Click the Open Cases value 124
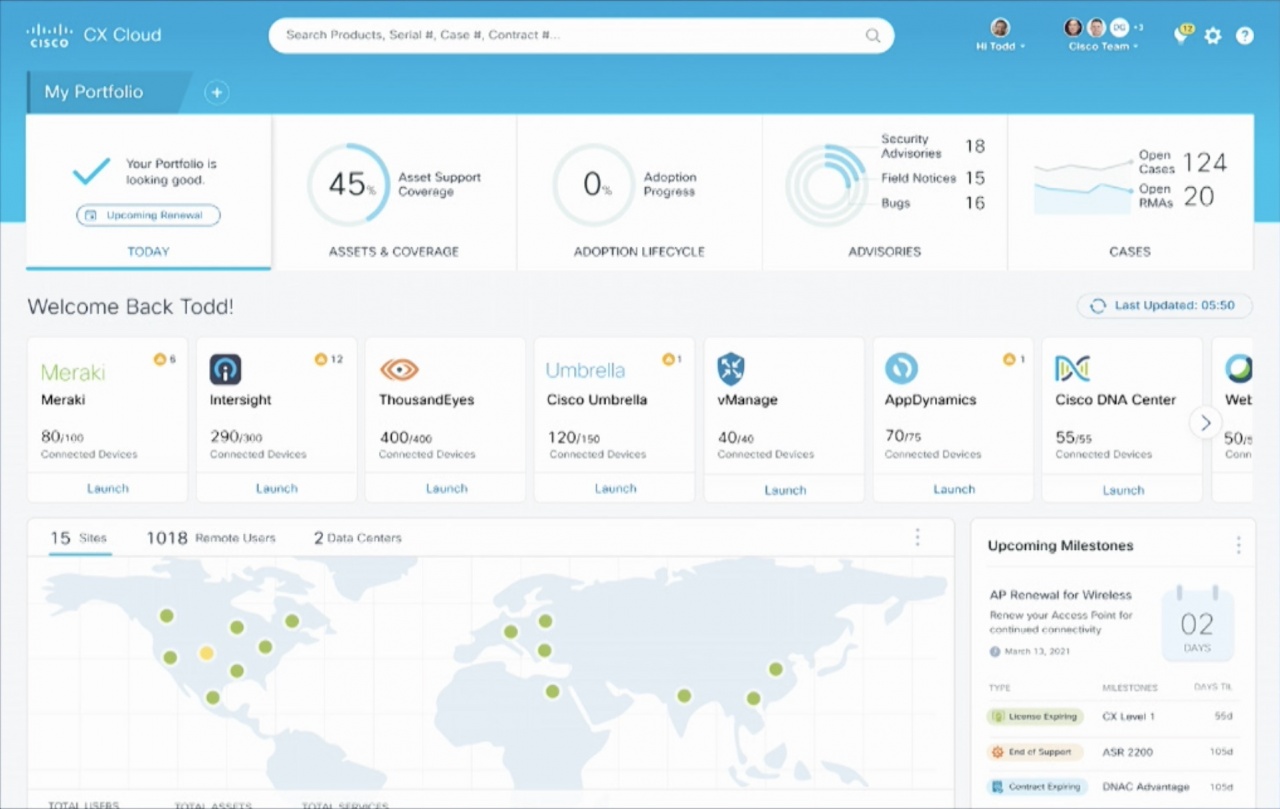The width and height of the screenshot is (1280, 809). point(1204,162)
